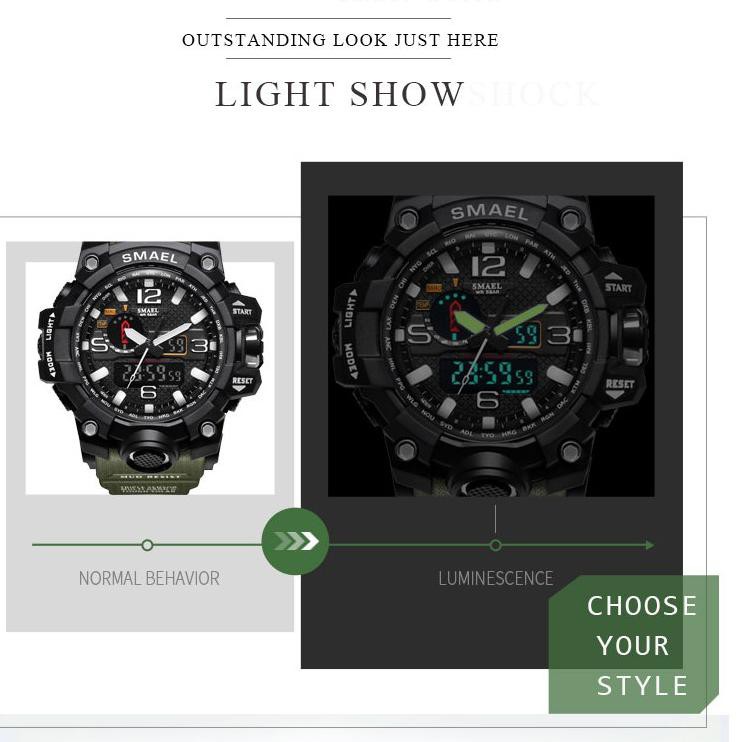Click the START button on the left watch

pos(242,309)
